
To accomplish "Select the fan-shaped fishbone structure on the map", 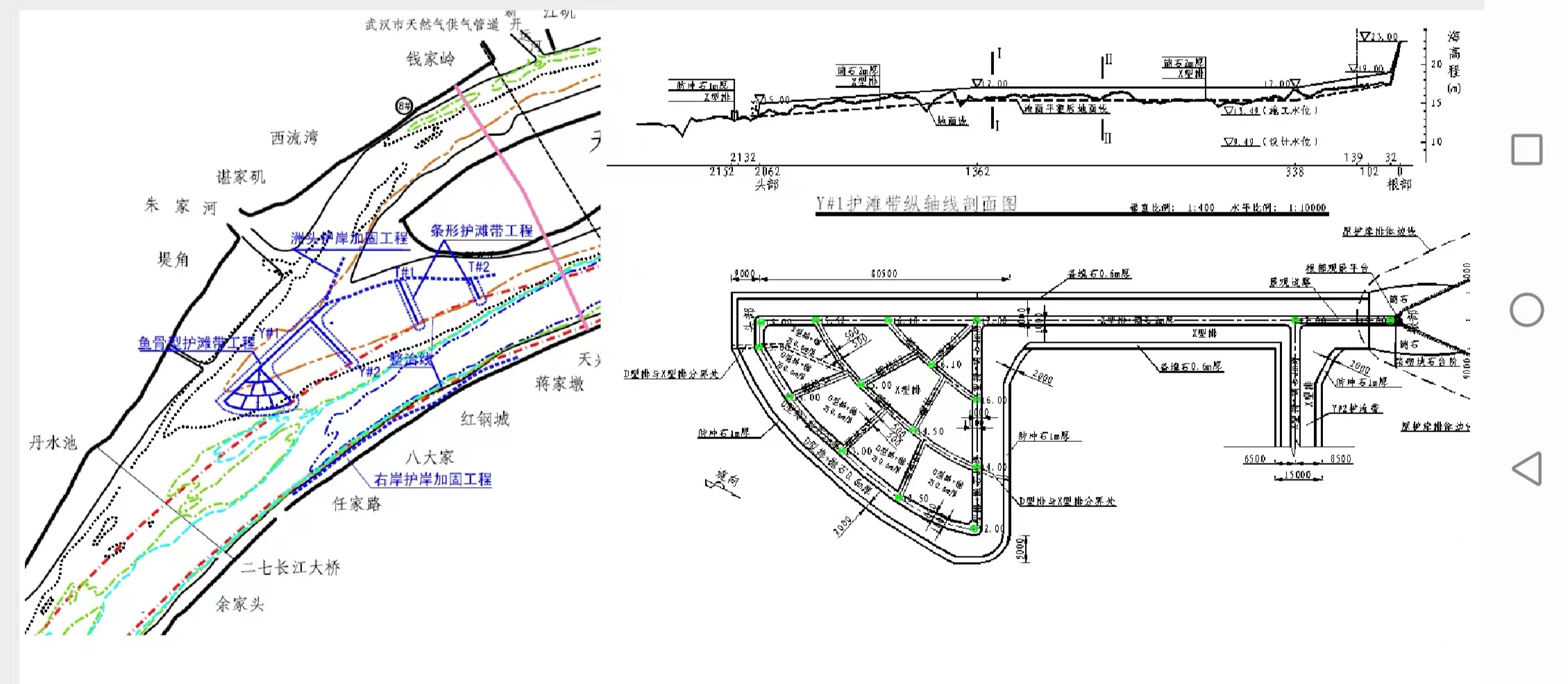I will [257, 394].
